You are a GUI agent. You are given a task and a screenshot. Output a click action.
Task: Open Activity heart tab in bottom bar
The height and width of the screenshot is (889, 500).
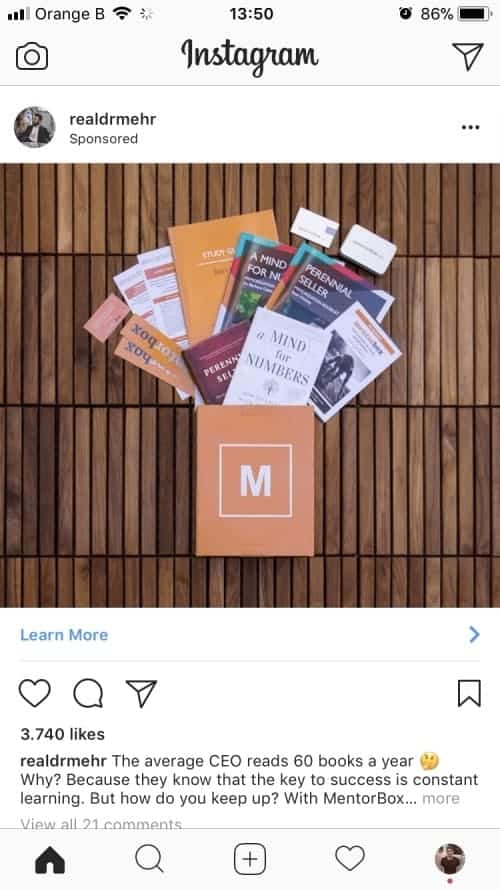[350, 859]
